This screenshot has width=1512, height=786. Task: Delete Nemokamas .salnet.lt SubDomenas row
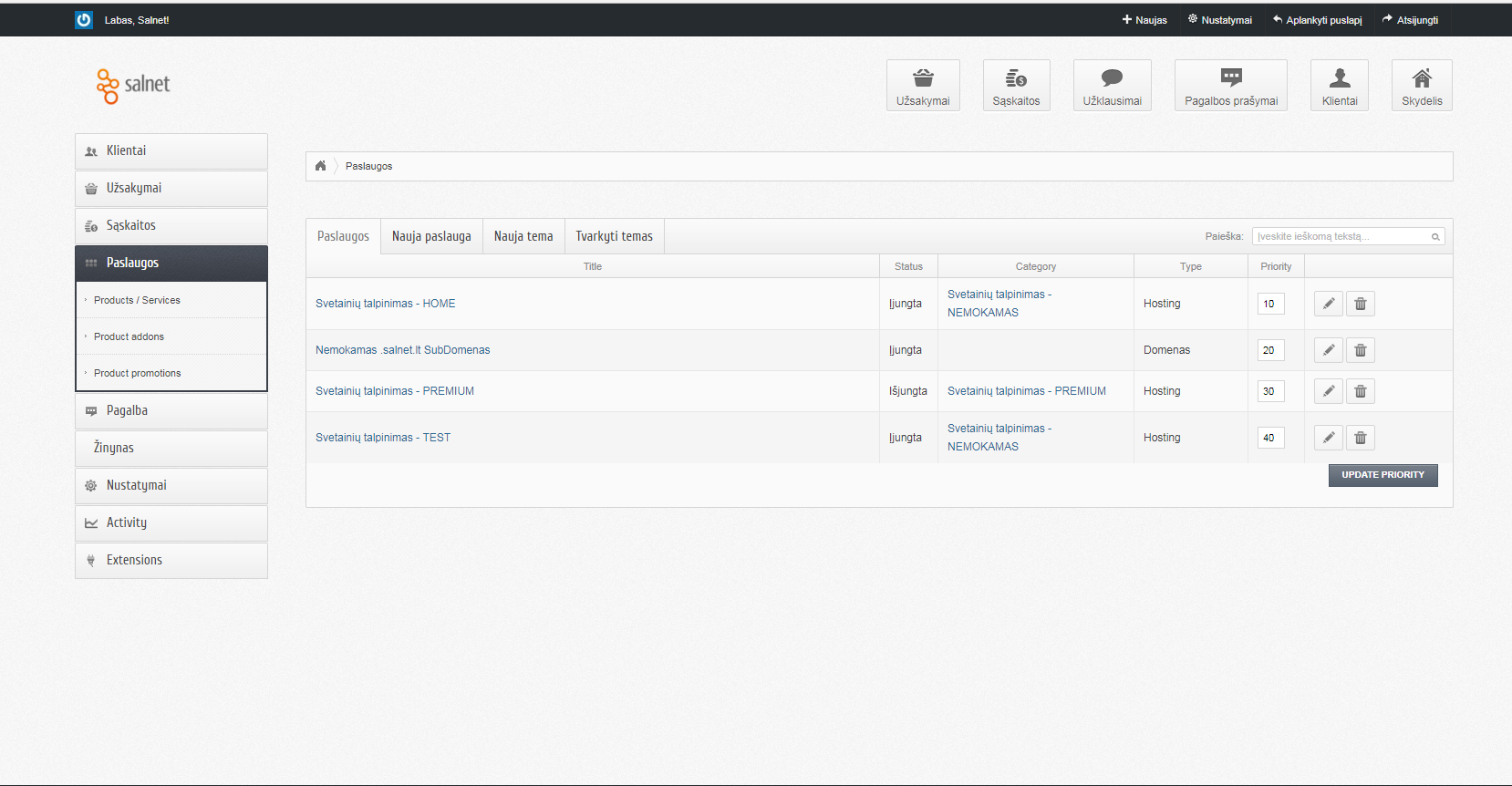point(1361,350)
